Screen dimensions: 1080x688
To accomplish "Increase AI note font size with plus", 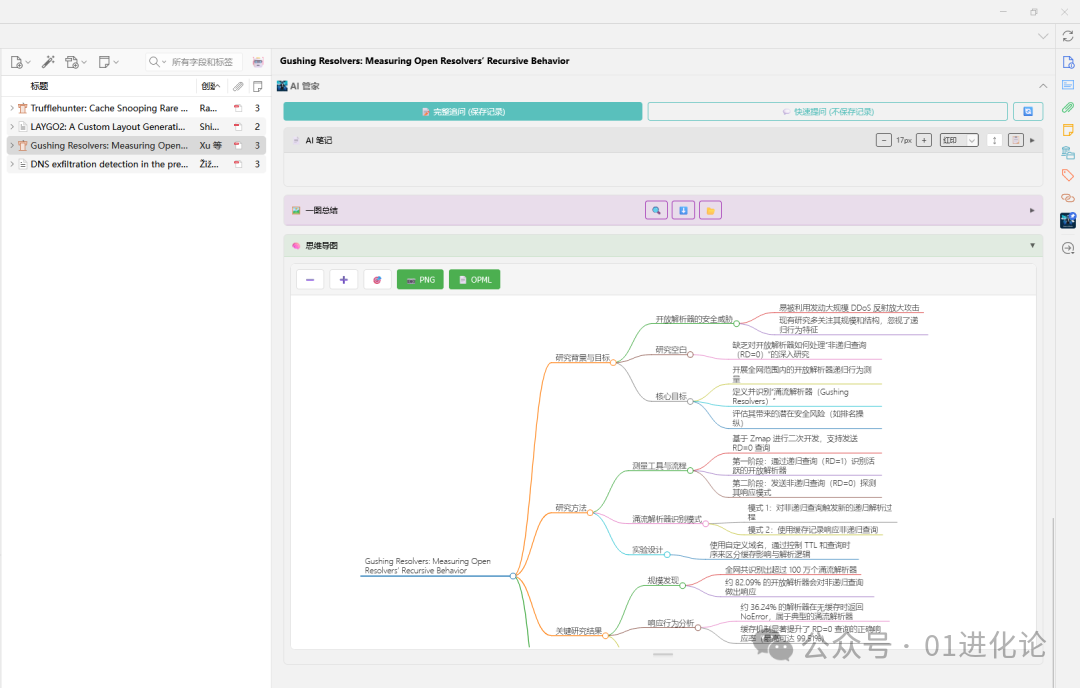I will coord(924,140).
